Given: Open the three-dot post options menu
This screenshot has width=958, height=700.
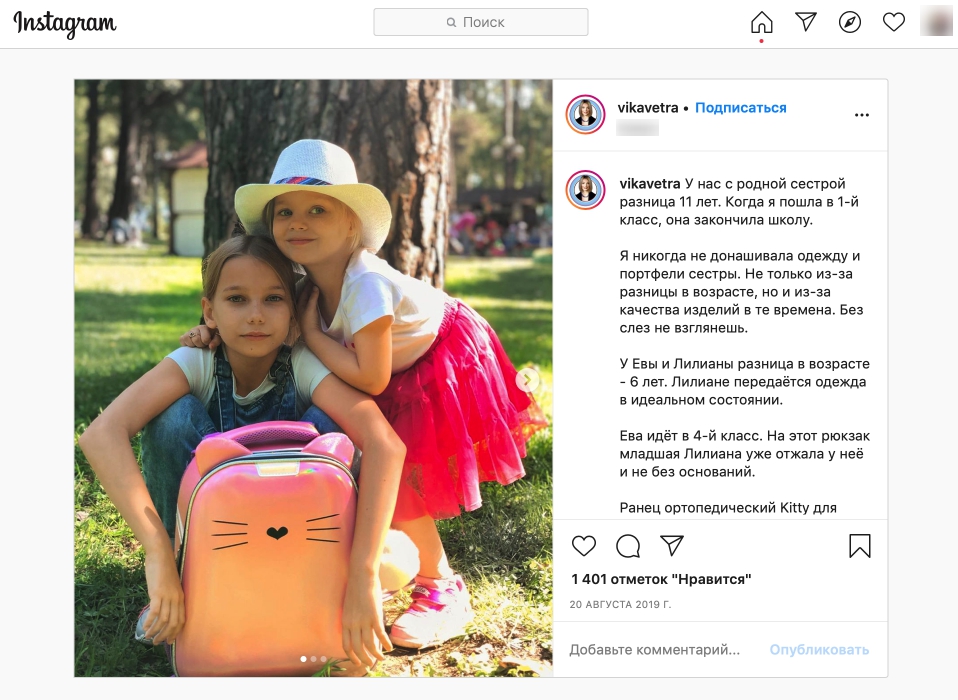Looking at the screenshot, I should (x=861, y=115).
